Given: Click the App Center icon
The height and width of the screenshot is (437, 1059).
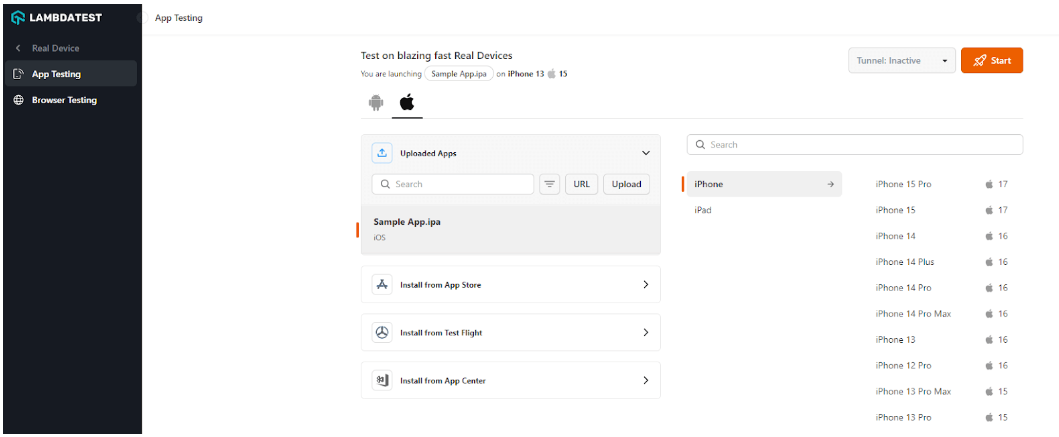Looking at the screenshot, I should pyautogui.click(x=382, y=381).
